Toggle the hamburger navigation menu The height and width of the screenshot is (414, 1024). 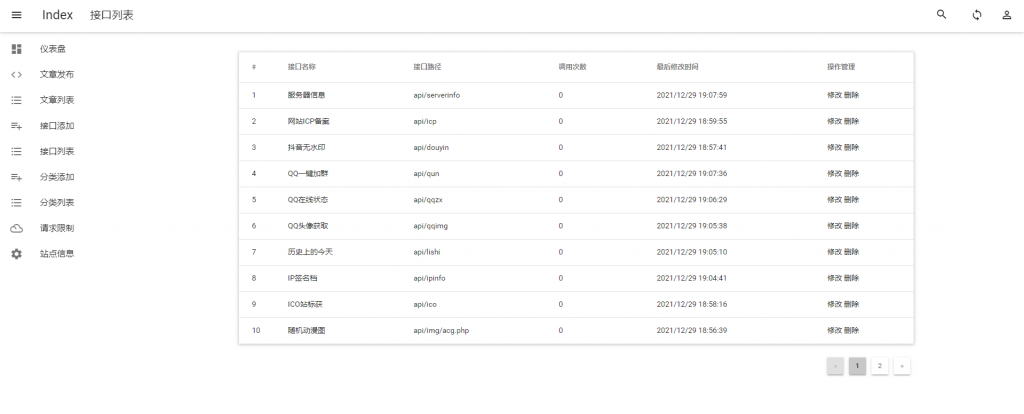tap(16, 15)
